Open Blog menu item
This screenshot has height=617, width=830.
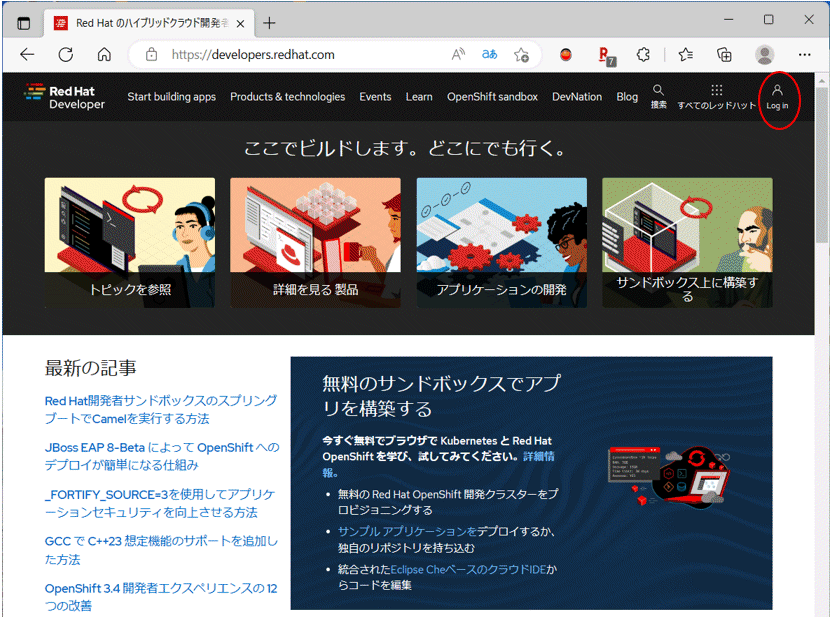(x=627, y=97)
